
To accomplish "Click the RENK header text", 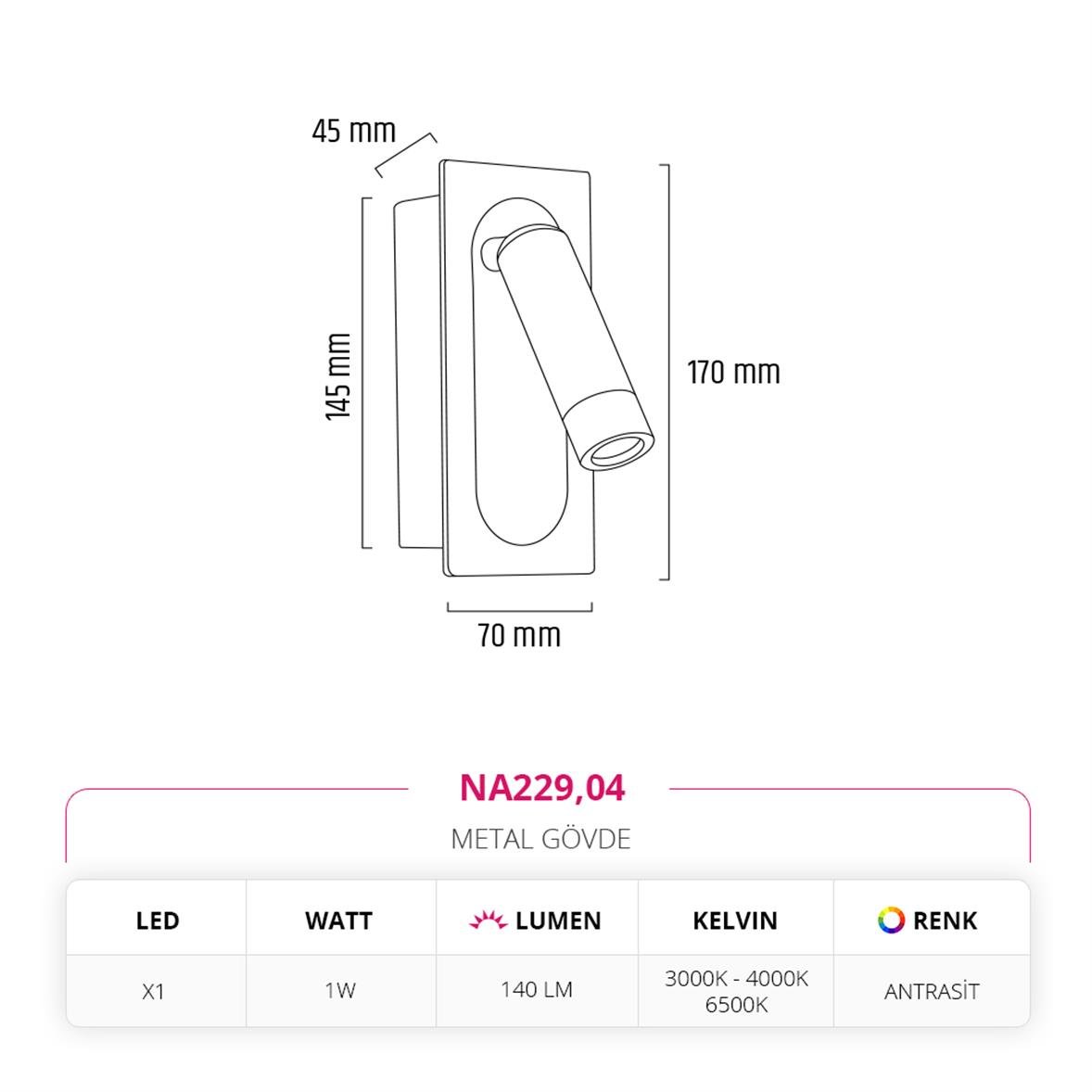I will 945,921.
